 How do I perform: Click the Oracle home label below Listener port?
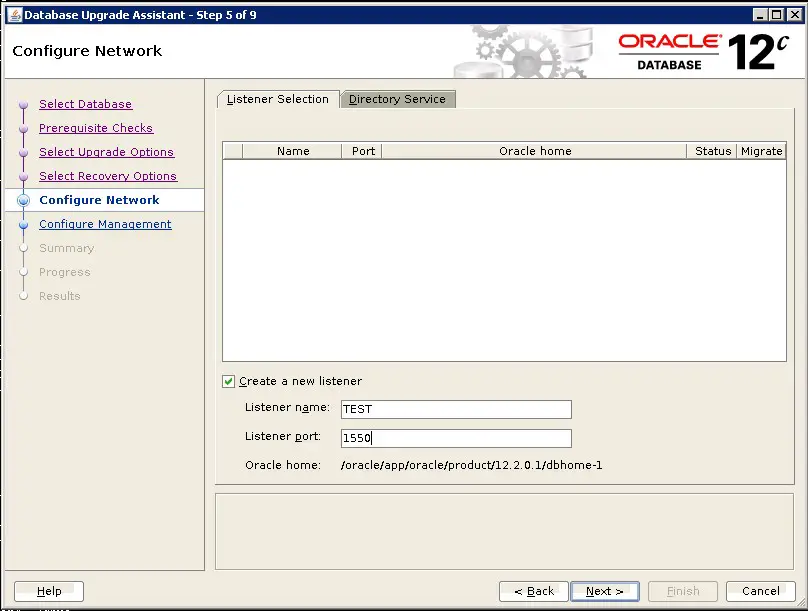point(283,465)
